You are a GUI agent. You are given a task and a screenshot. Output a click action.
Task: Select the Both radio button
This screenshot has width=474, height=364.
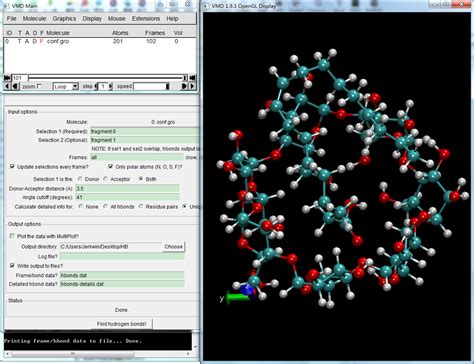click(x=141, y=179)
